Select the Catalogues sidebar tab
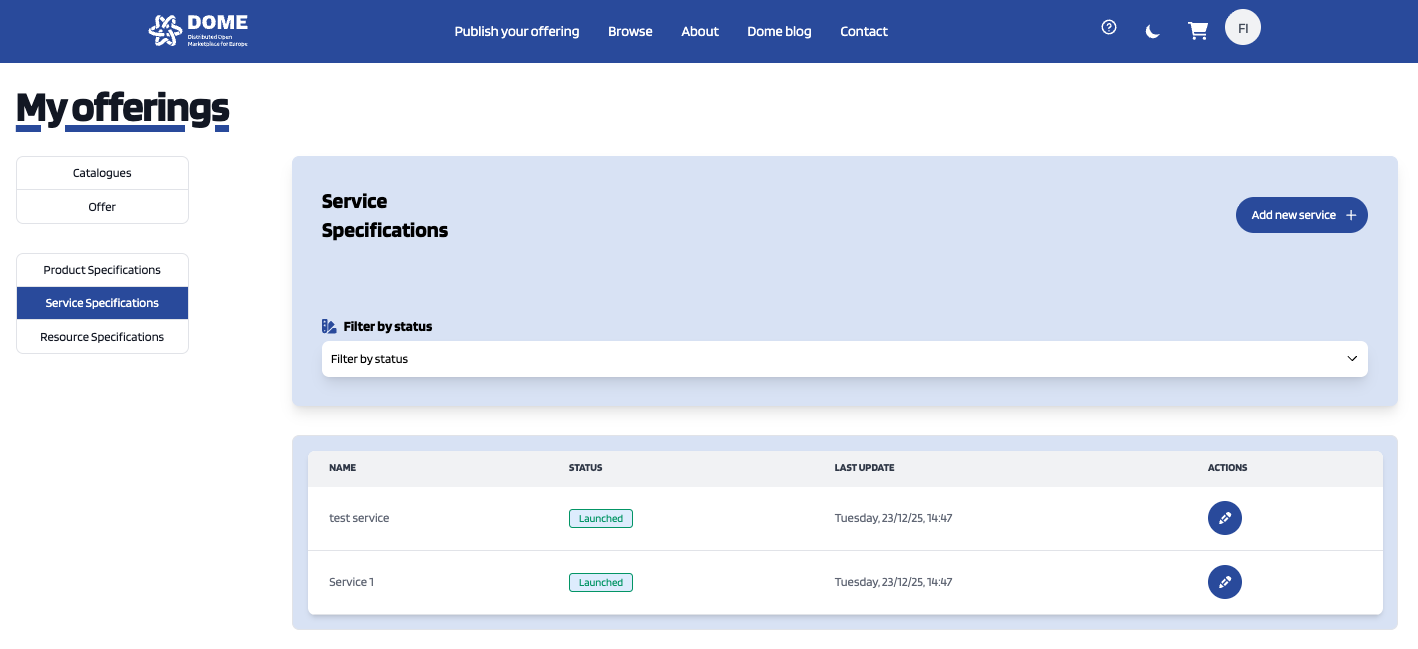Screen dimensions: 1418x649 (102, 173)
